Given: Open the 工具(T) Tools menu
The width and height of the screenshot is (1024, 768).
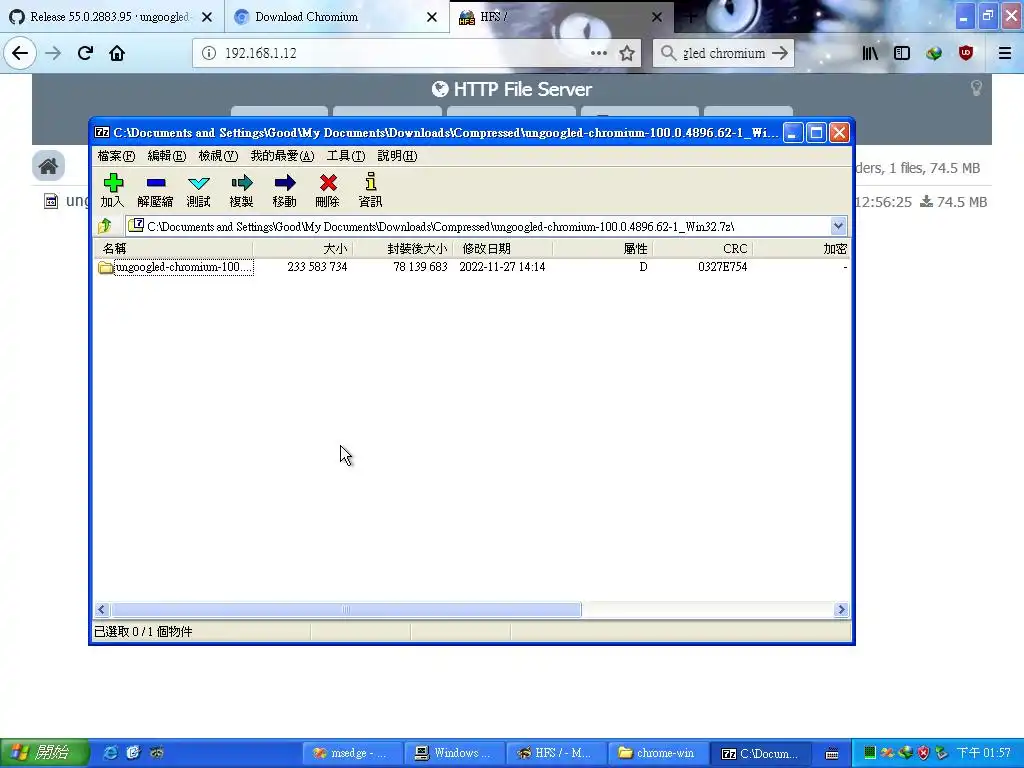Looking at the screenshot, I should (x=345, y=155).
